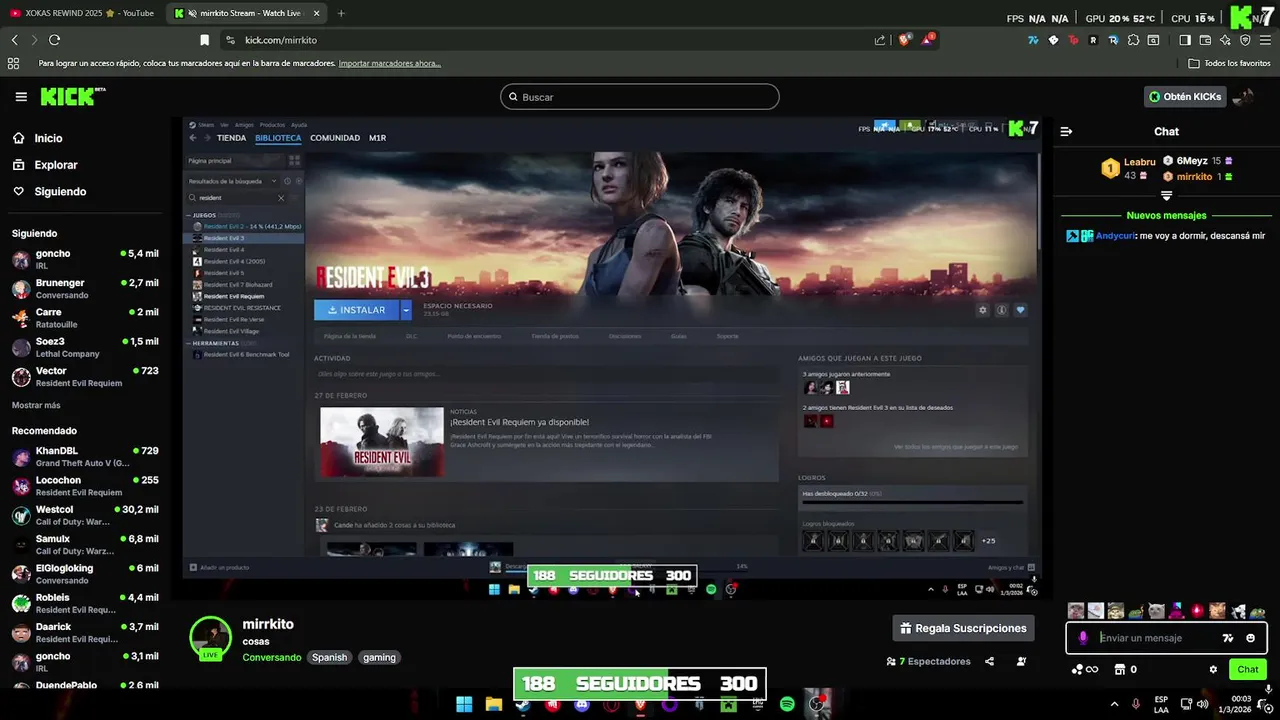The height and width of the screenshot is (720, 1280).
Task: Click the Buscar search field
Action: click(640, 97)
